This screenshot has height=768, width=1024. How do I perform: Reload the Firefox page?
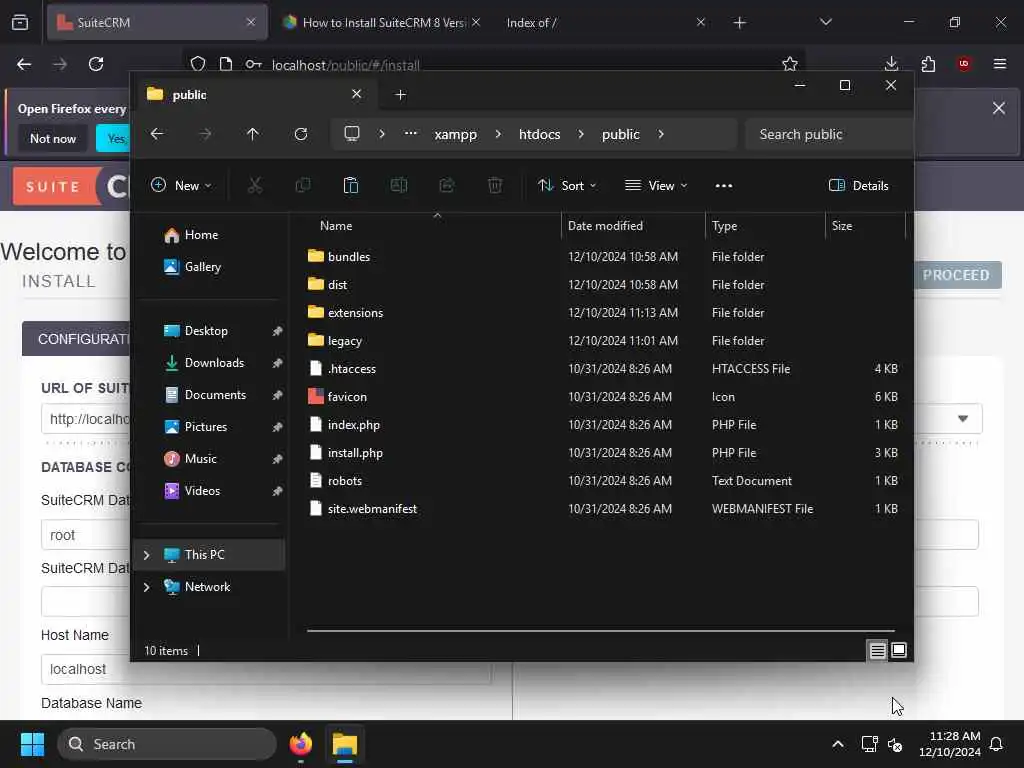pyautogui.click(x=96, y=64)
